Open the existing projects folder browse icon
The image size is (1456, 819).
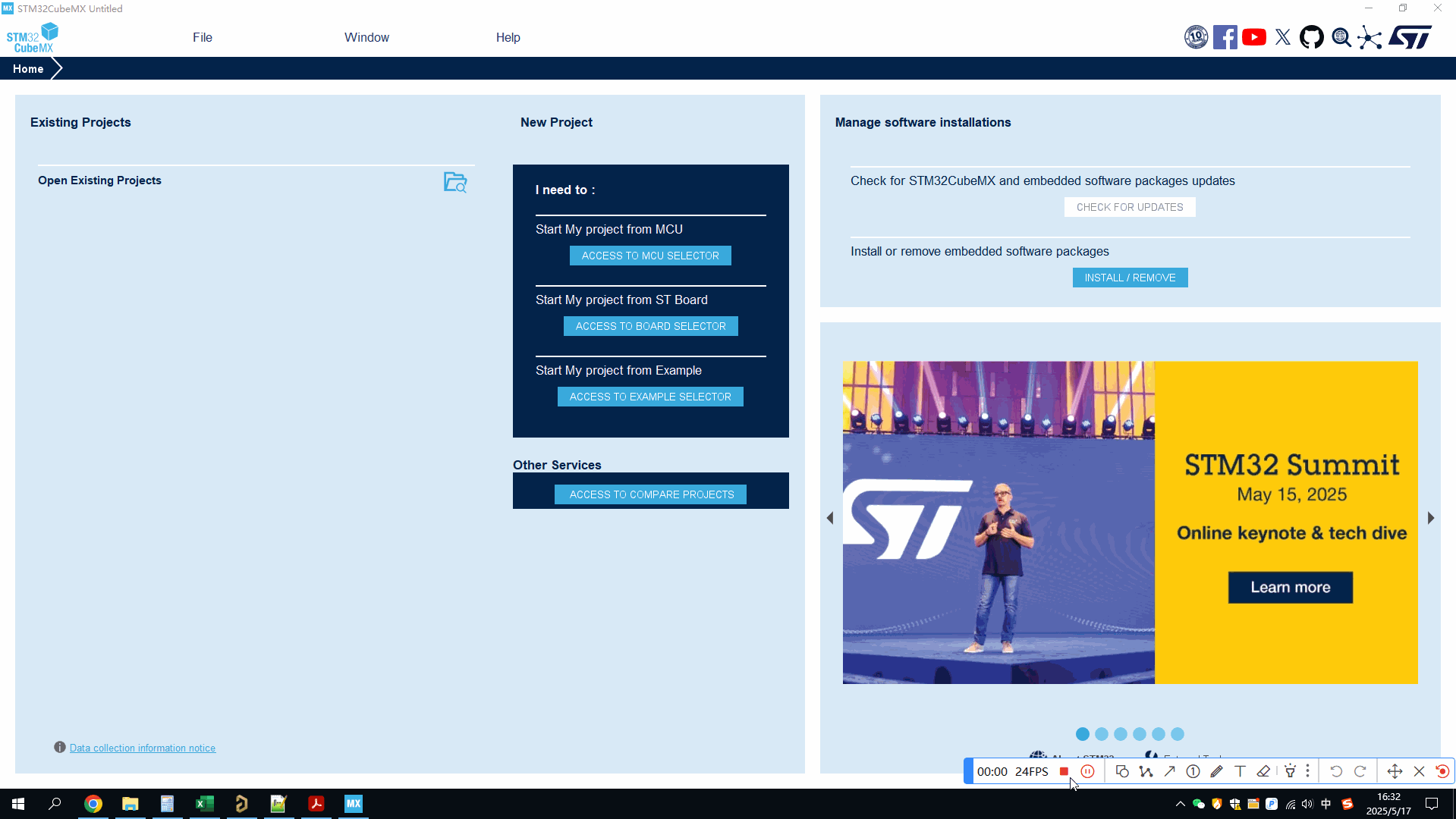455,182
